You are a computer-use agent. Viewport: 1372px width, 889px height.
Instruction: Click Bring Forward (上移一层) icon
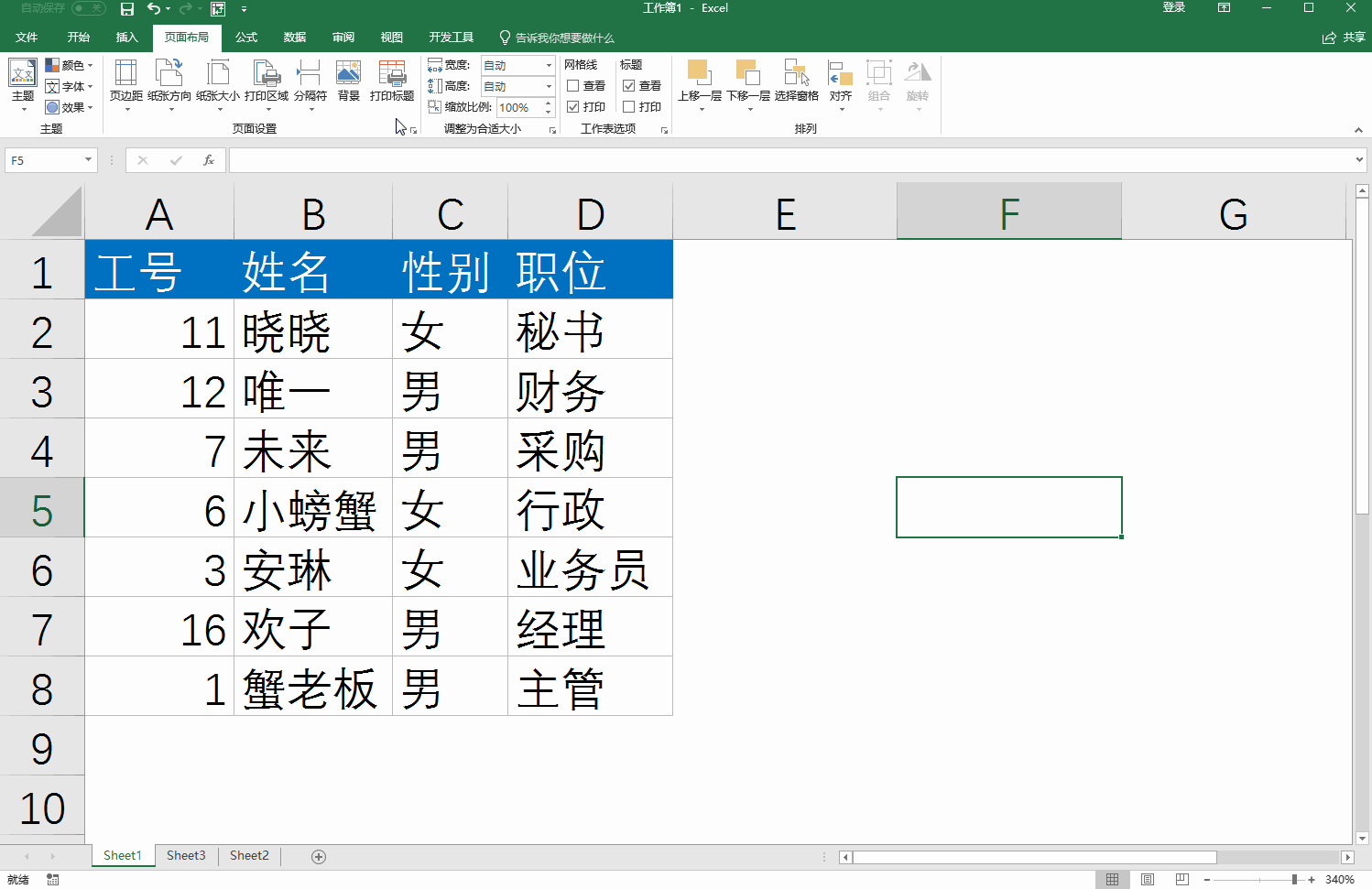(x=700, y=84)
